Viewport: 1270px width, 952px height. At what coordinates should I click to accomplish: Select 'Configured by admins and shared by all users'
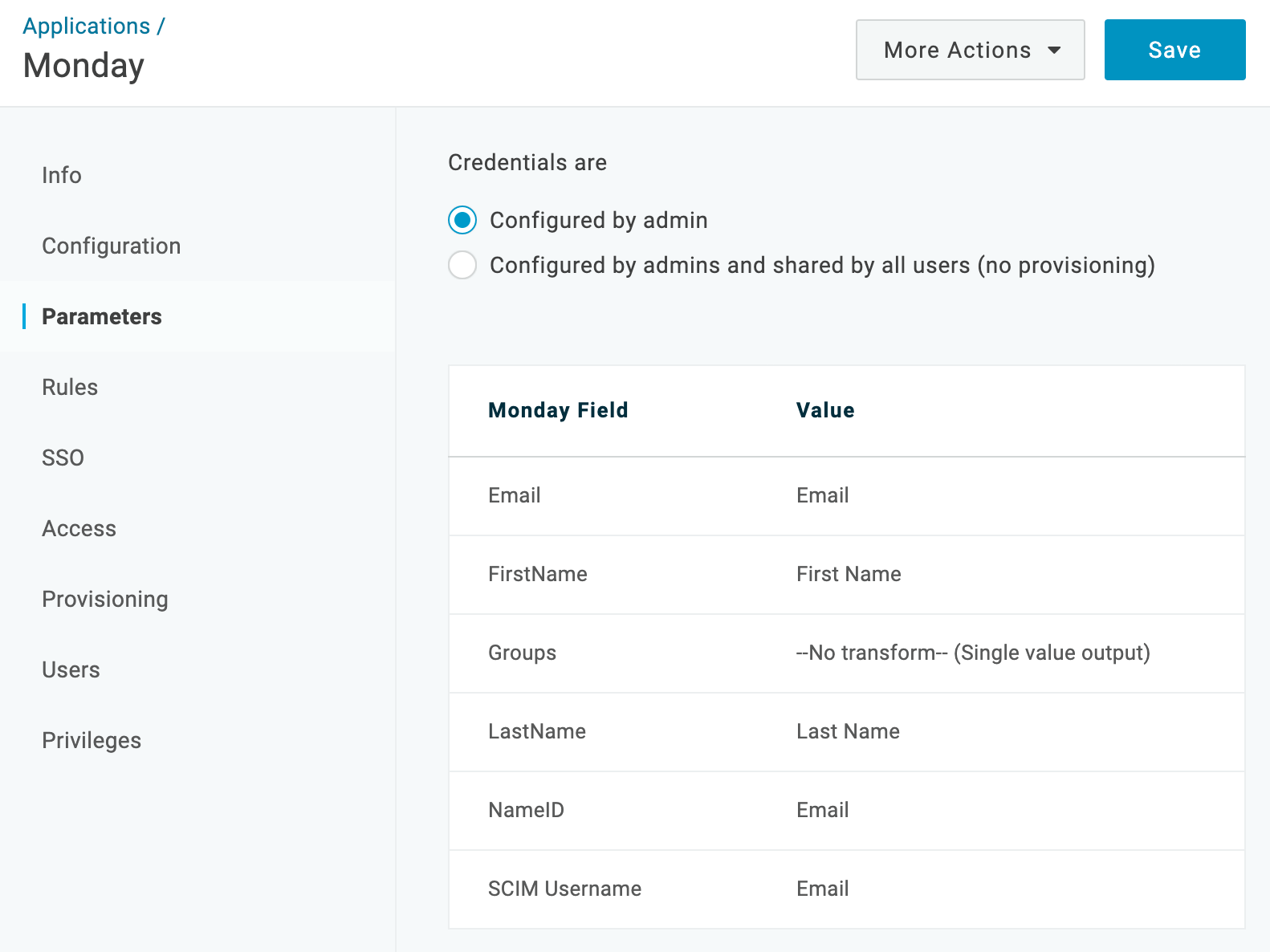[x=462, y=265]
